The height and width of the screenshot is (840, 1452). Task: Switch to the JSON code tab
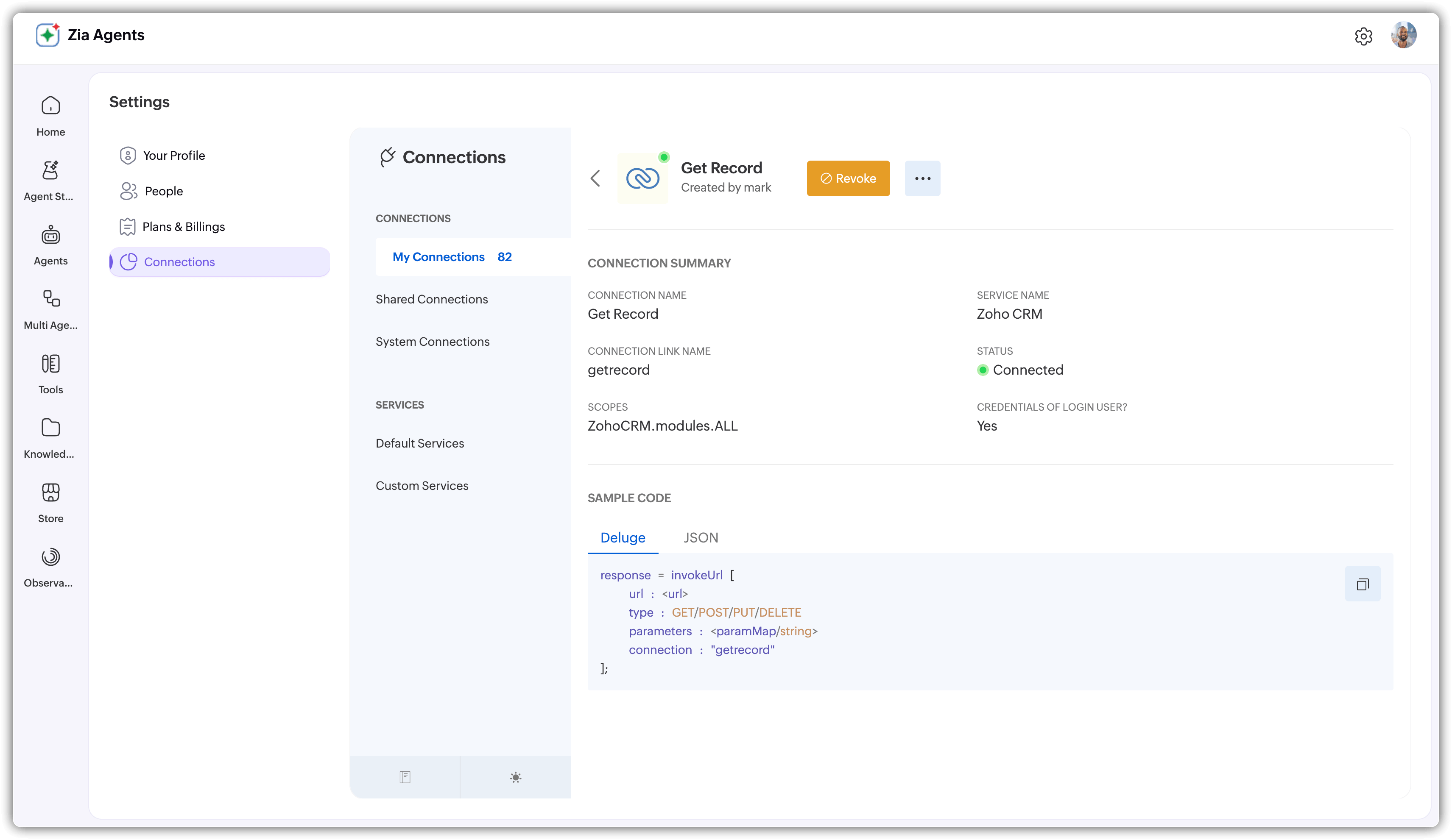[x=701, y=538]
